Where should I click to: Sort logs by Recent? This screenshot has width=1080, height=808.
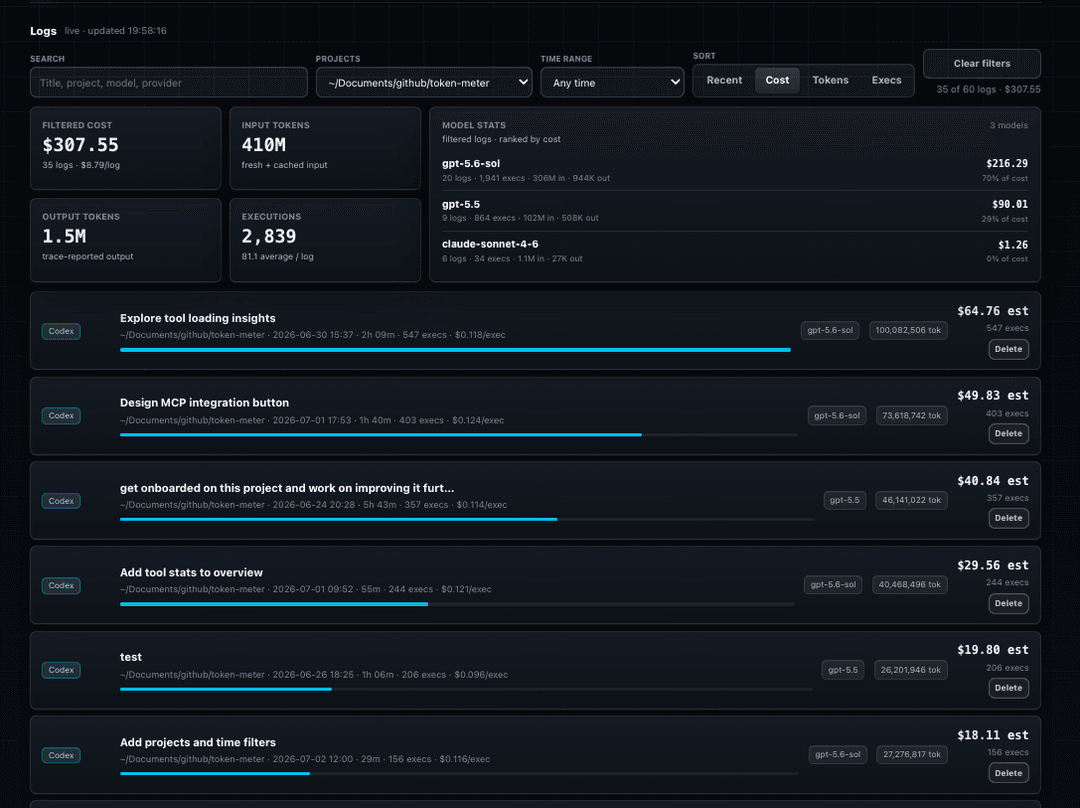[x=724, y=80]
